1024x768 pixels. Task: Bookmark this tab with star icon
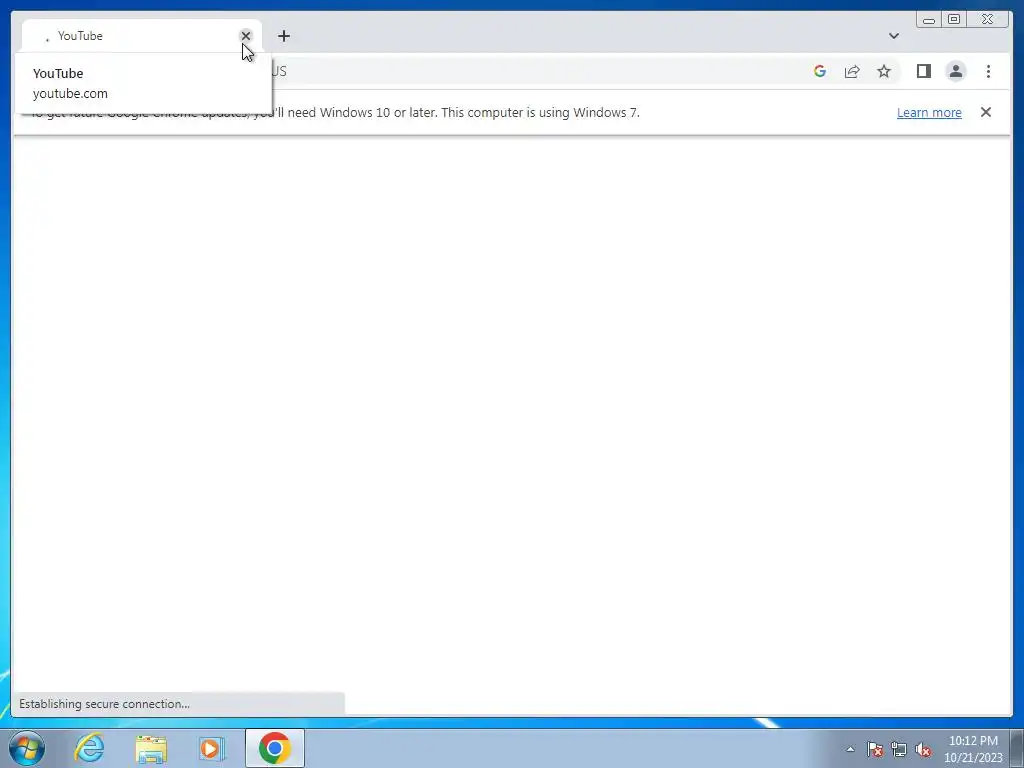[x=884, y=71]
